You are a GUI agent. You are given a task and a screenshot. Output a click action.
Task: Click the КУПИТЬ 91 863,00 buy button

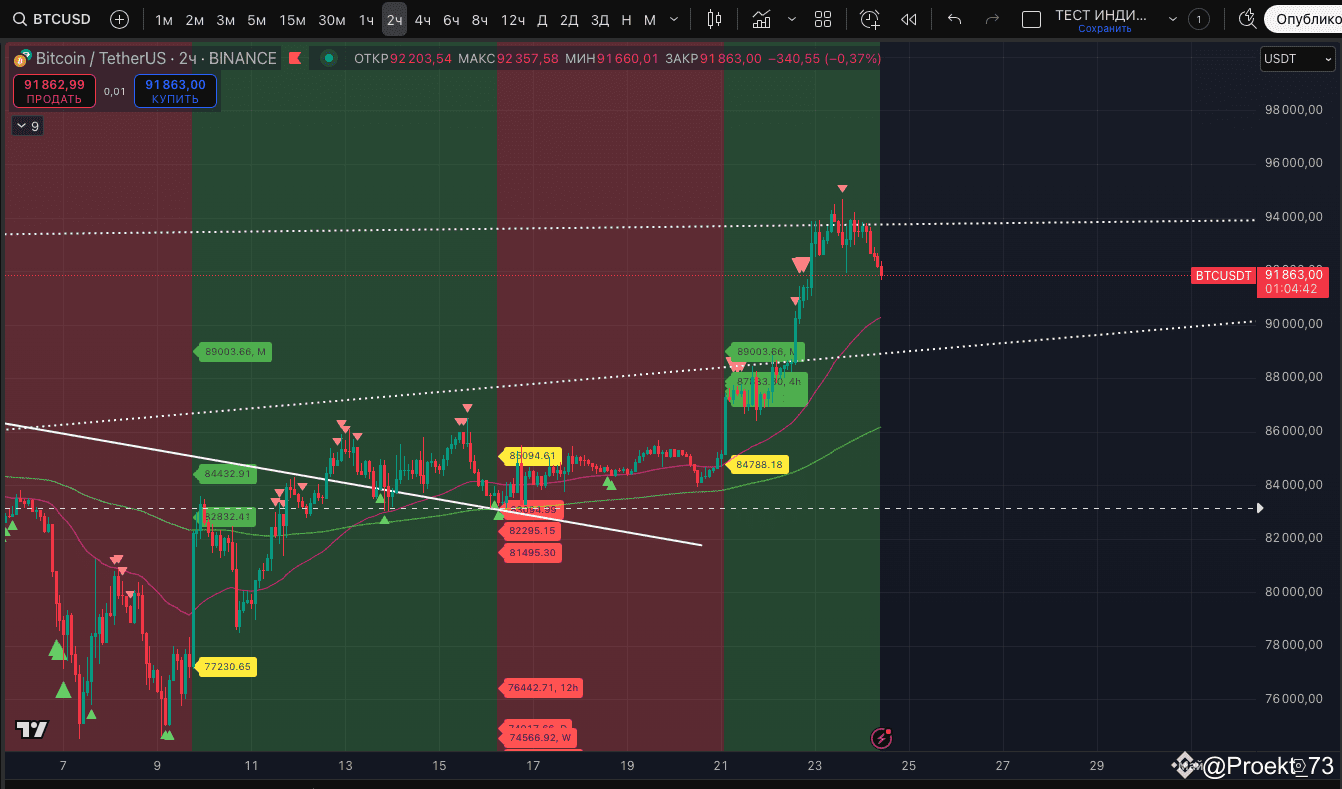coord(175,91)
